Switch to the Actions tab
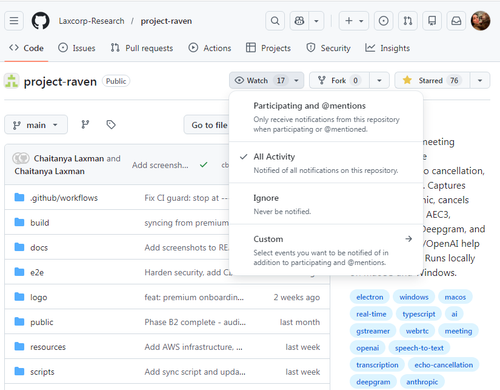The width and height of the screenshot is (500, 390). 210,48
